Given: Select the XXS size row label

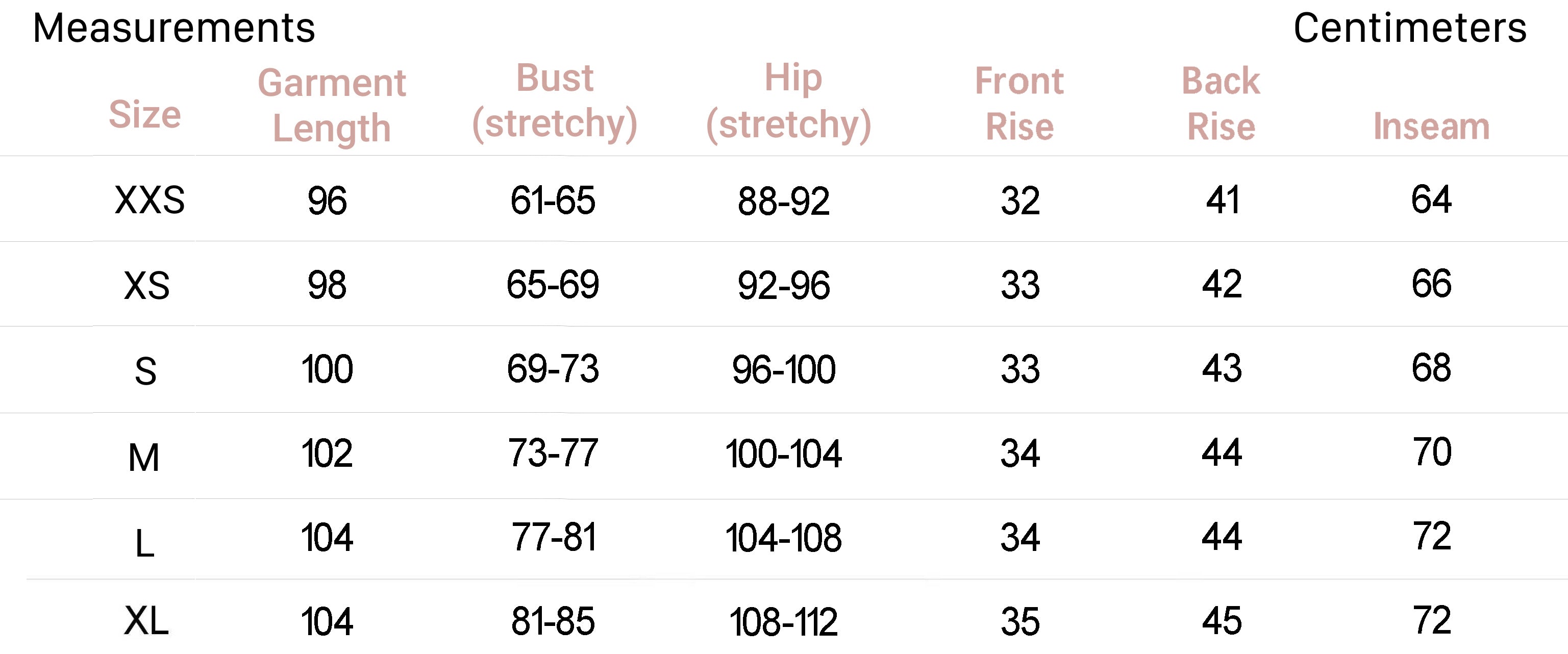Looking at the screenshot, I should (x=149, y=200).
